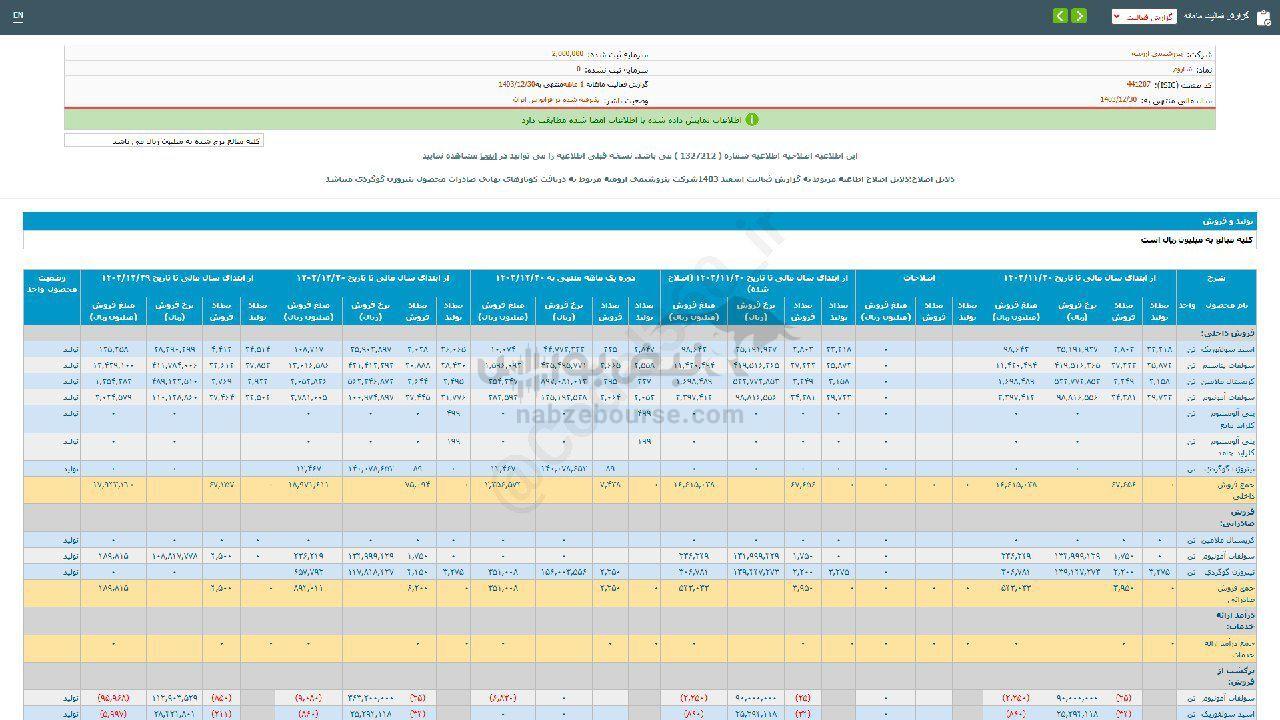
Task: Click the green info icon in confirmation banner
Action: click(752, 119)
